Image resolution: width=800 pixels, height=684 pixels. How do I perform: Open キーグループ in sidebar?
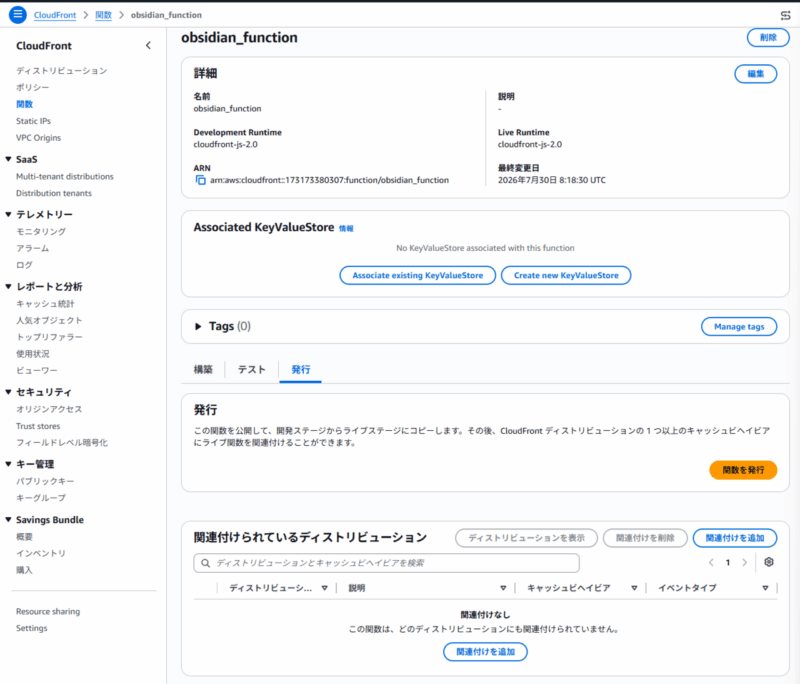[41, 498]
